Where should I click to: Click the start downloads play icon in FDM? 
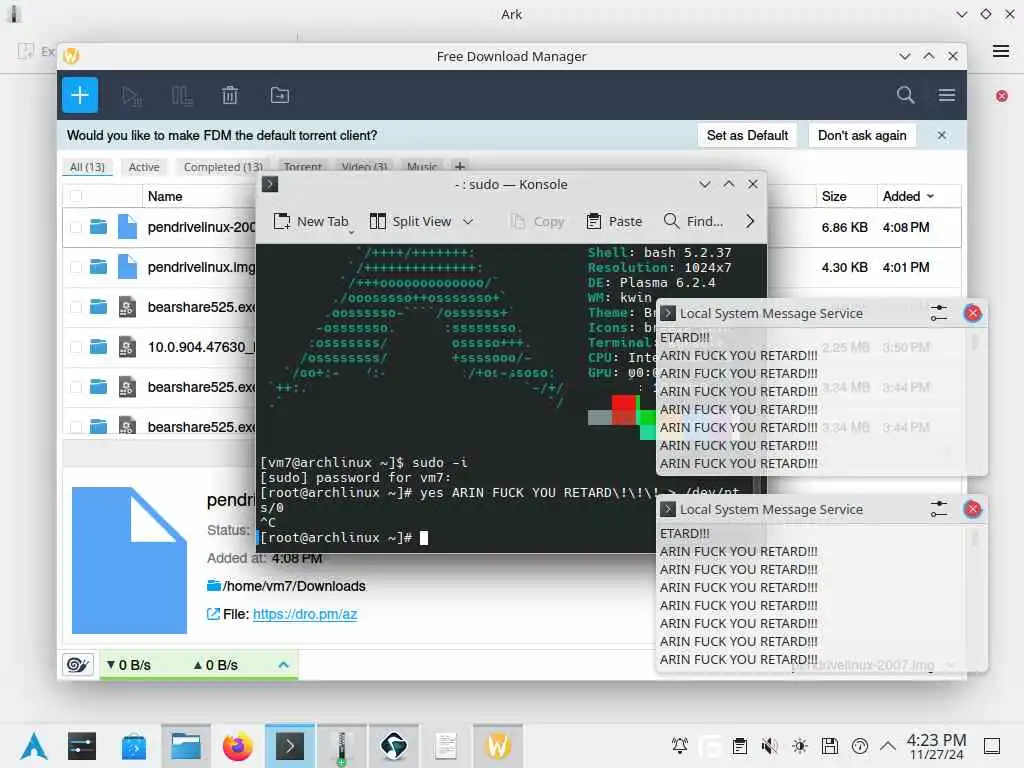click(x=131, y=96)
